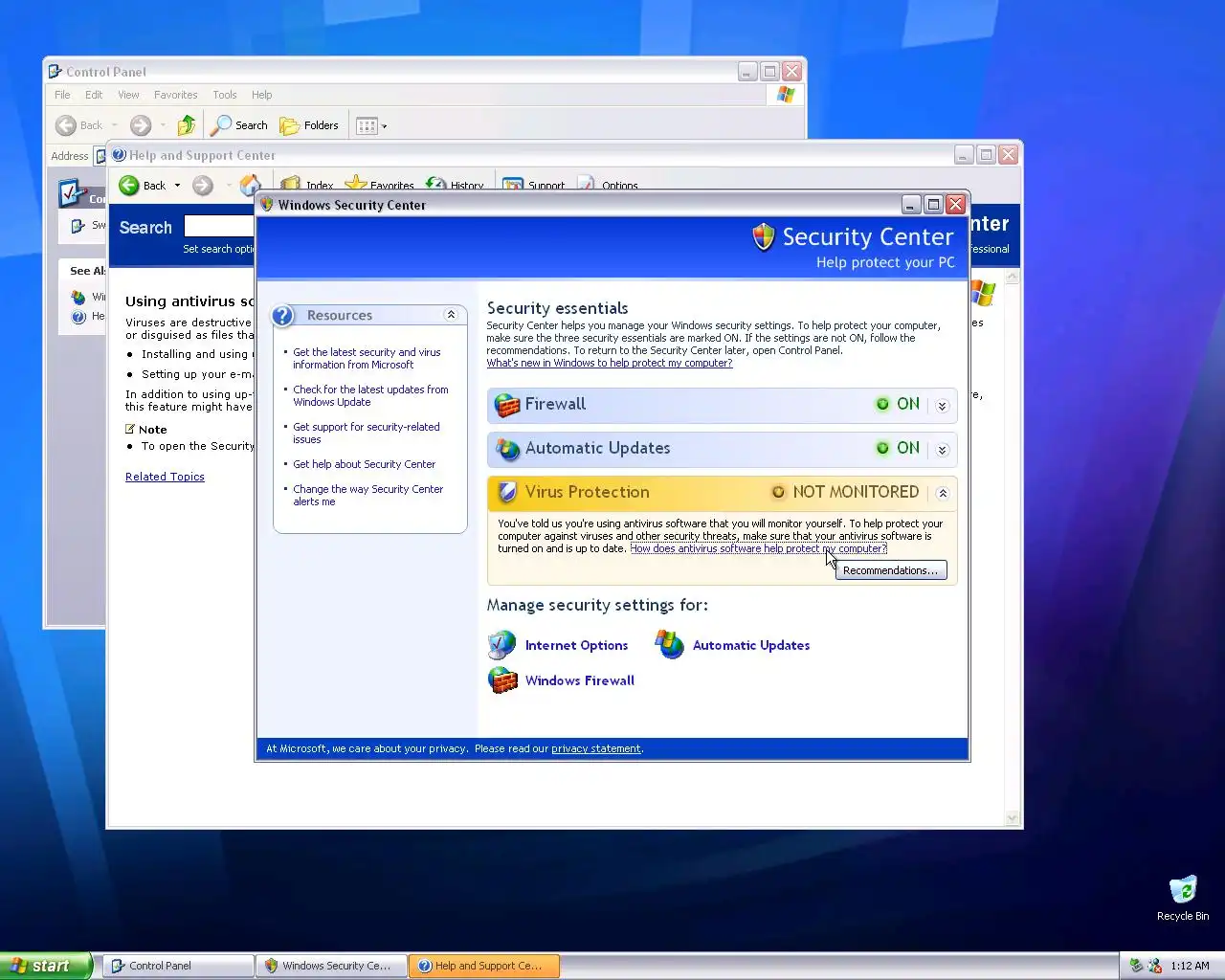Click the Help search input field
This screenshot has width=1225, height=980.
[219, 226]
